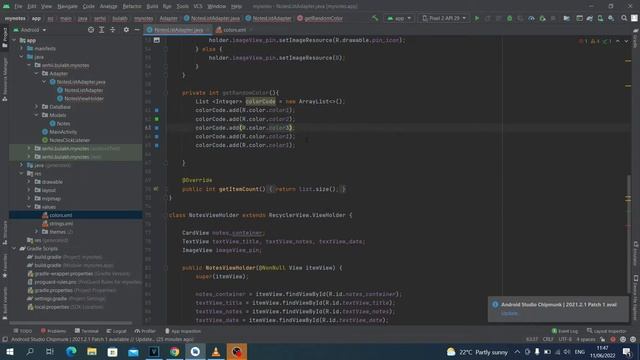Collapse the Adapter package
640x360 pixels.
click(37, 73)
